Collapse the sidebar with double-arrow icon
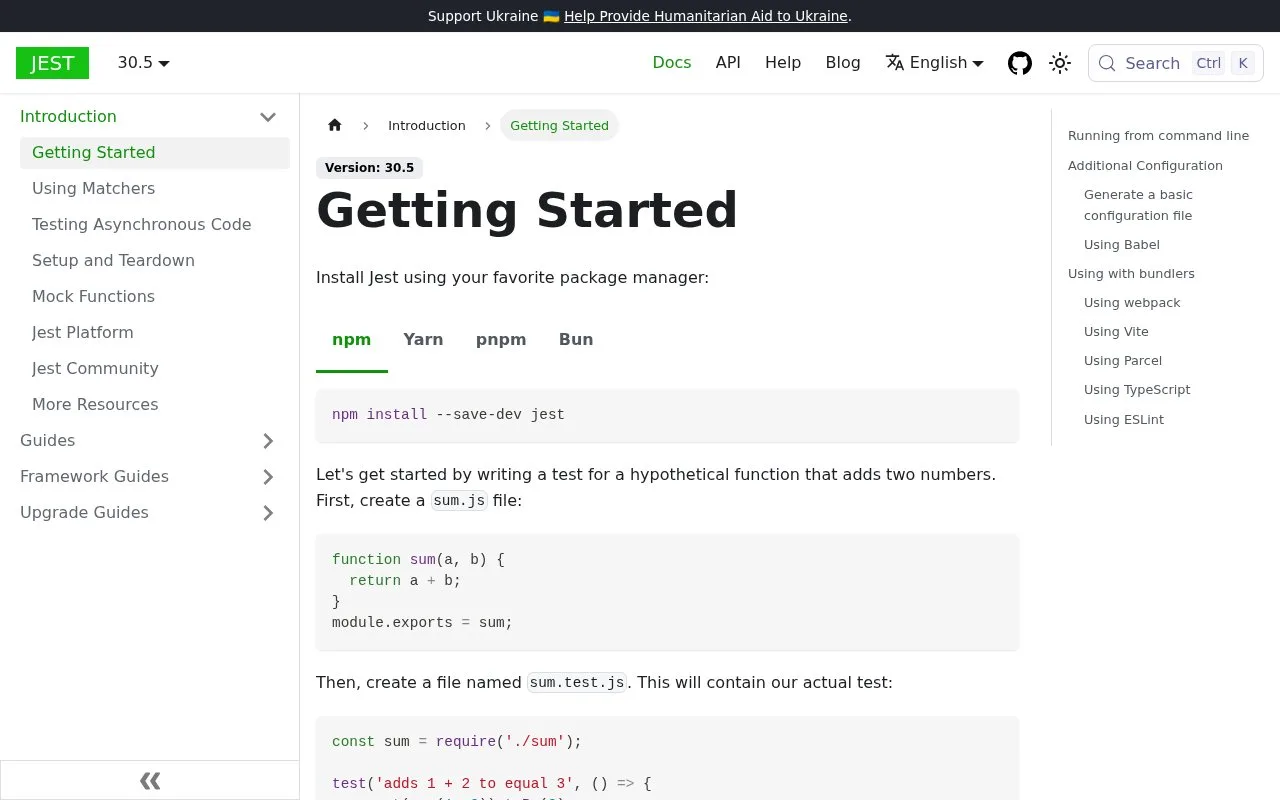The image size is (1280, 800). pos(150,780)
